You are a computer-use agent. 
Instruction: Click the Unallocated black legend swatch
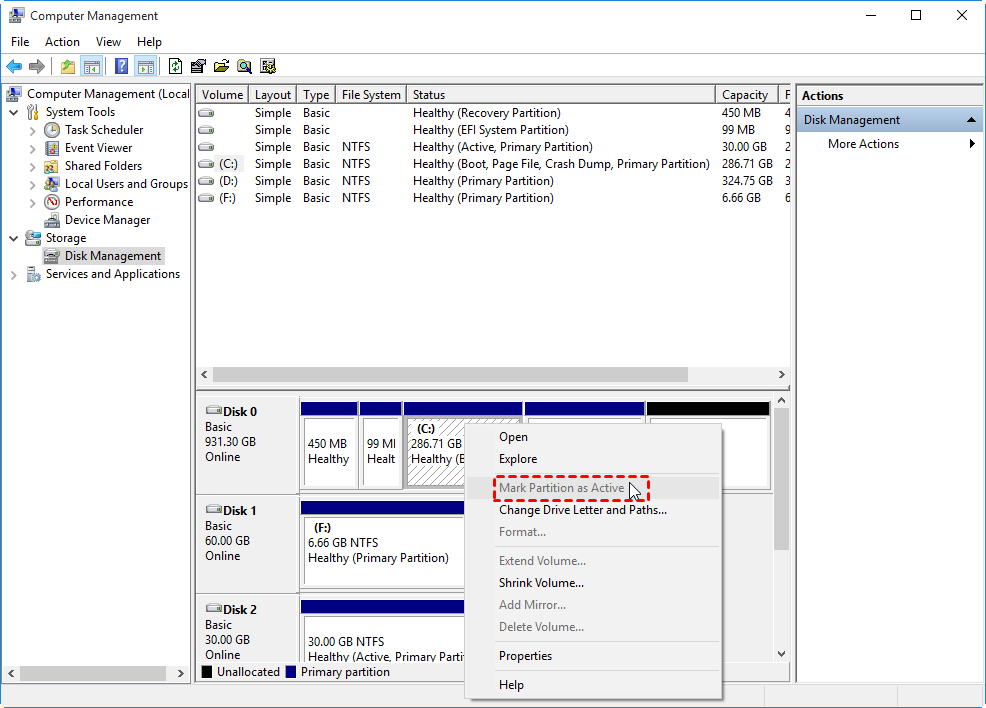point(207,672)
